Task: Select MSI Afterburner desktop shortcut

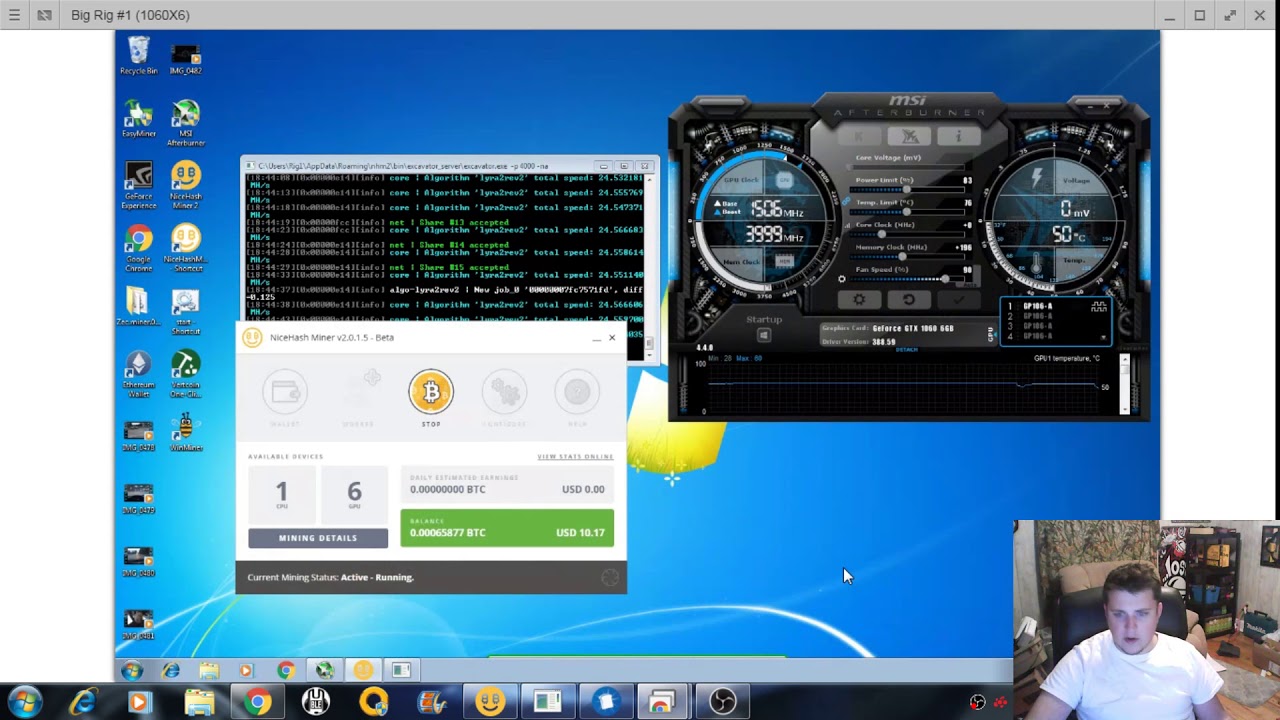Action: 185,123
